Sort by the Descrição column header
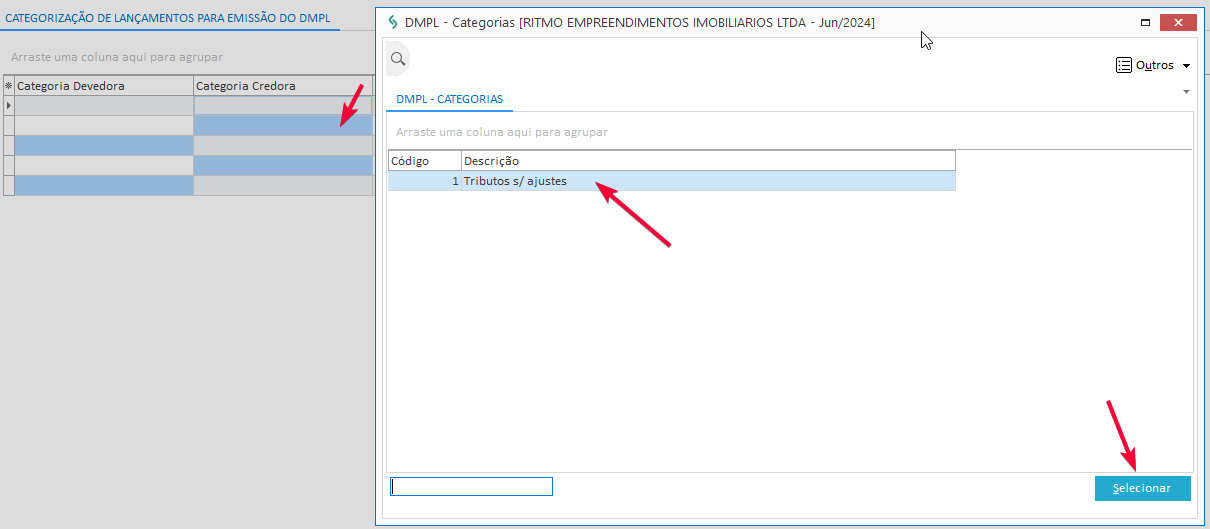 [708, 161]
